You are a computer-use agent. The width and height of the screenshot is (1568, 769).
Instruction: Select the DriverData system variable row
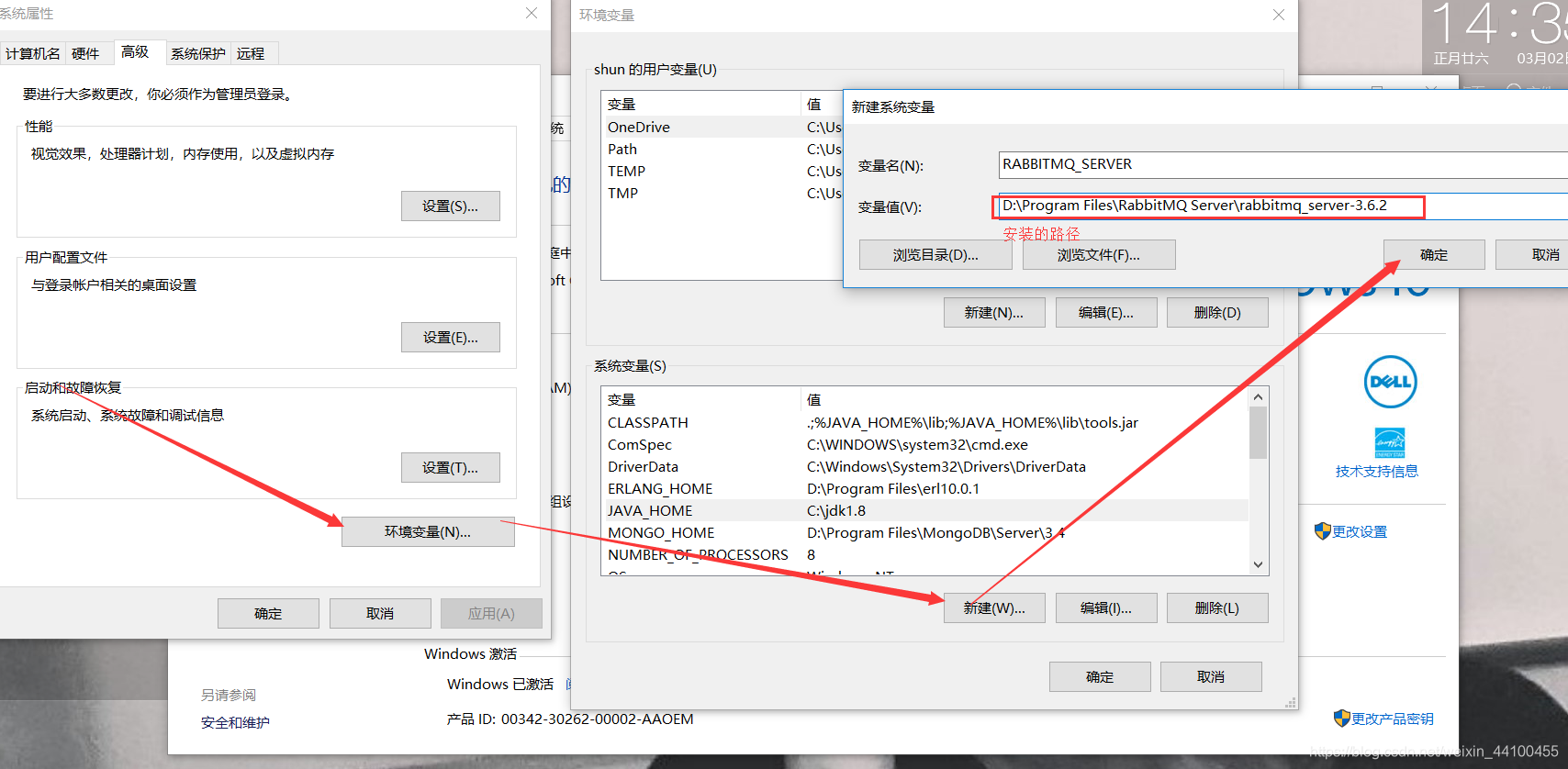pos(925,467)
